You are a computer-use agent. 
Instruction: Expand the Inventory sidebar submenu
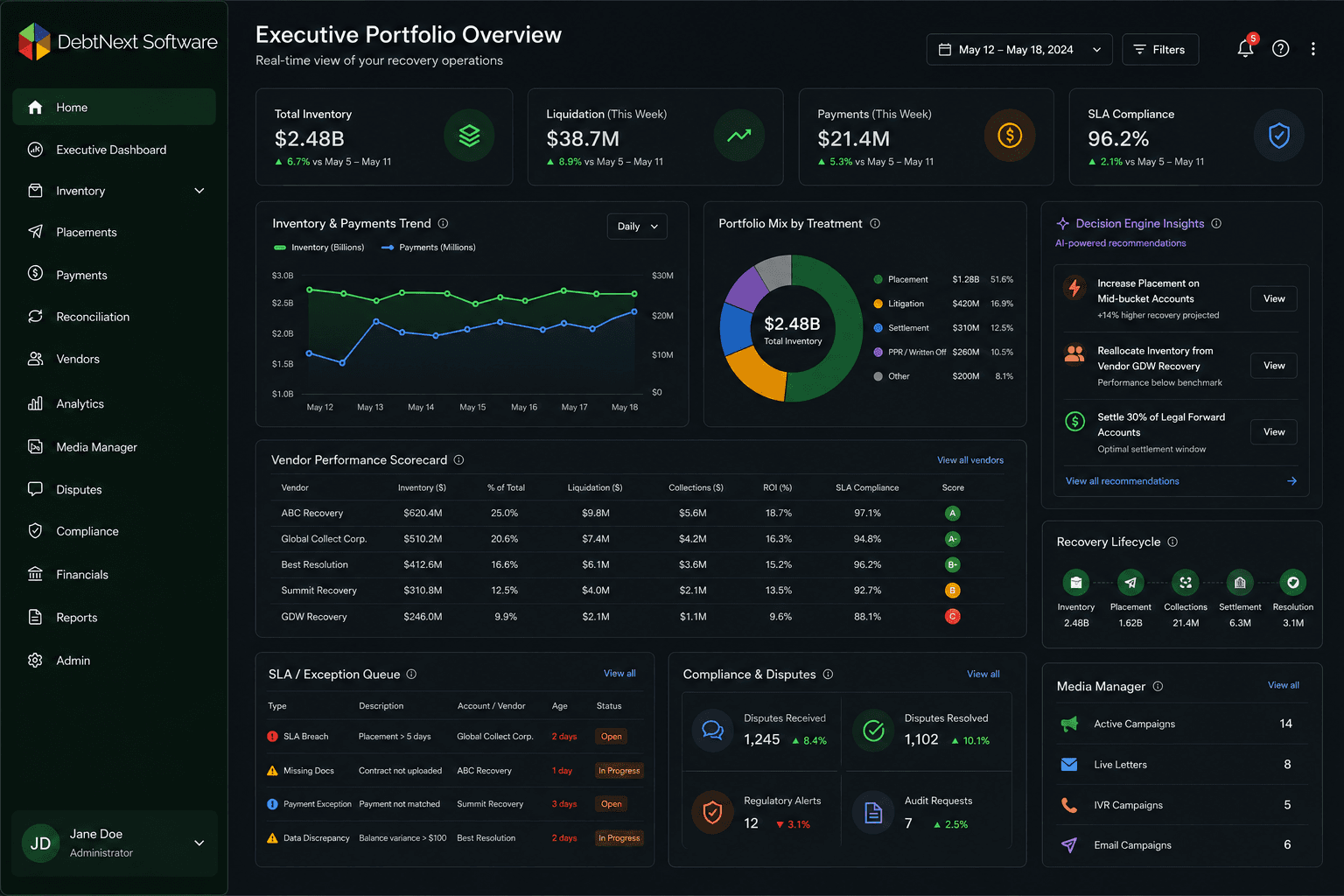click(x=199, y=191)
